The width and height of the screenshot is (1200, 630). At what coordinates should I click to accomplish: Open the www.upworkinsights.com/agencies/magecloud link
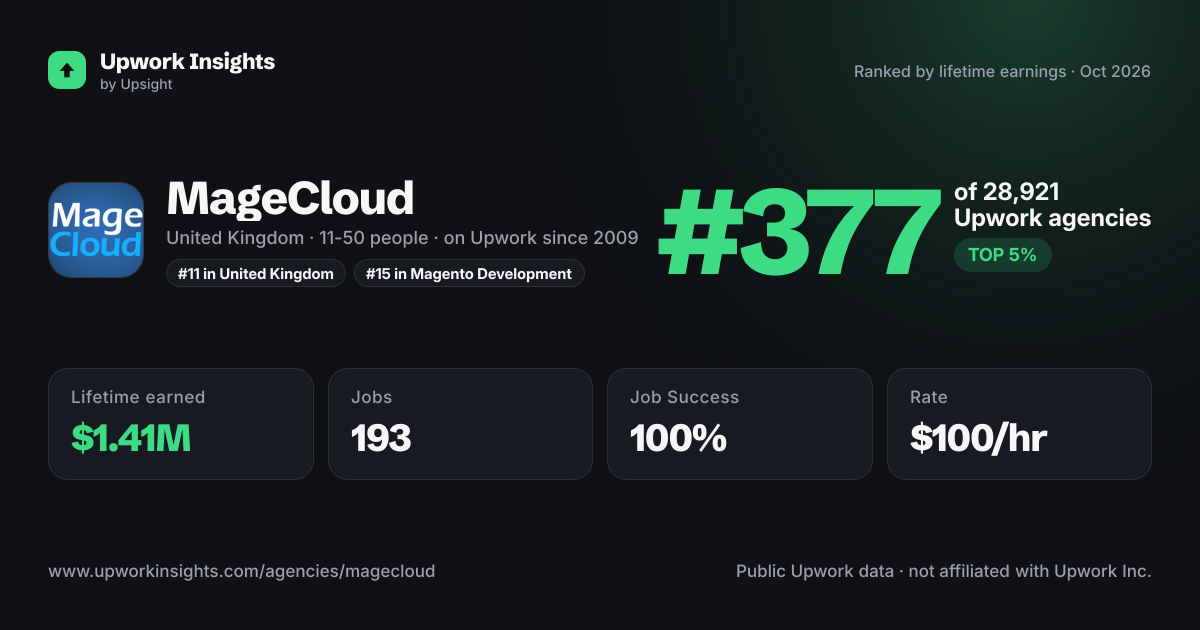[x=242, y=572]
